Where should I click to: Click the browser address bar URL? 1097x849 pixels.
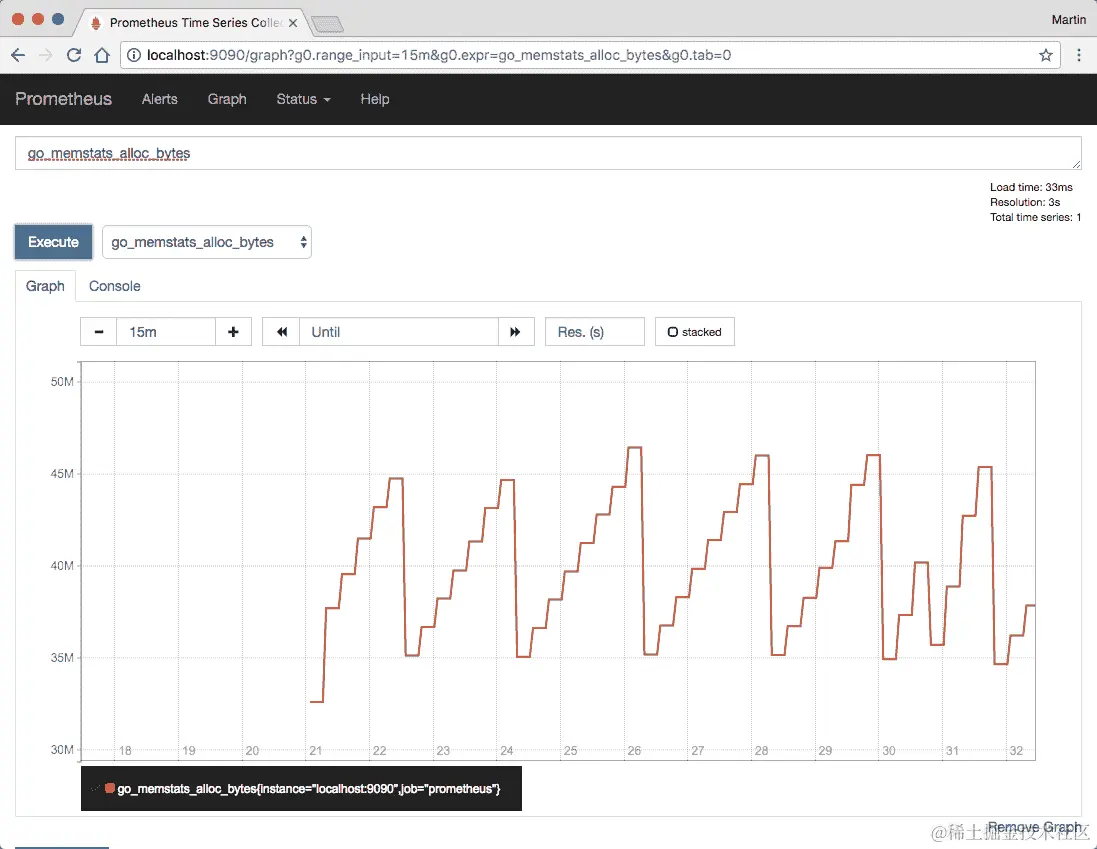coord(439,55)
